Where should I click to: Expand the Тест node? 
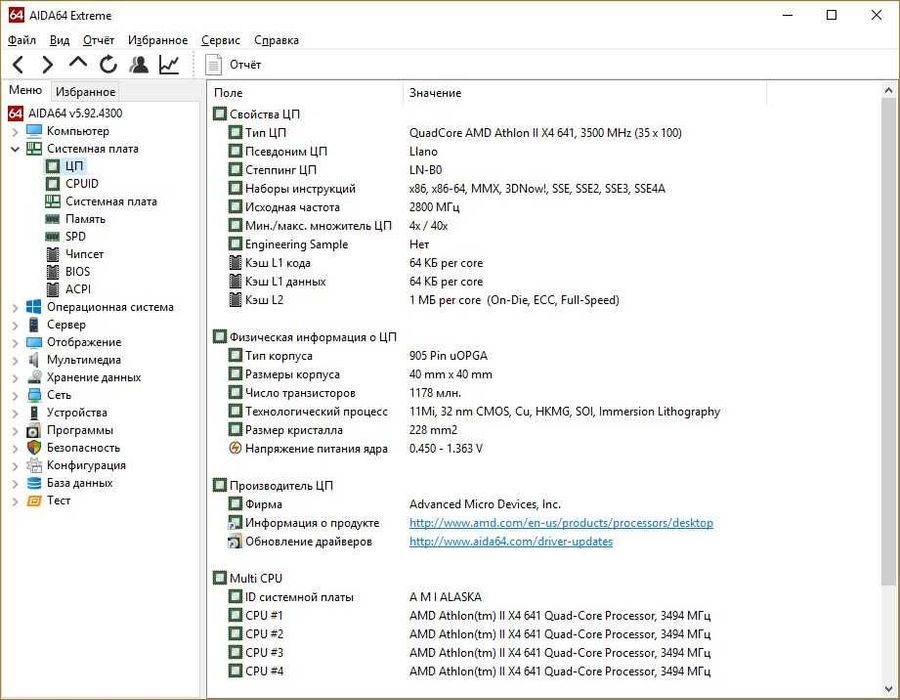coord(15,501)
